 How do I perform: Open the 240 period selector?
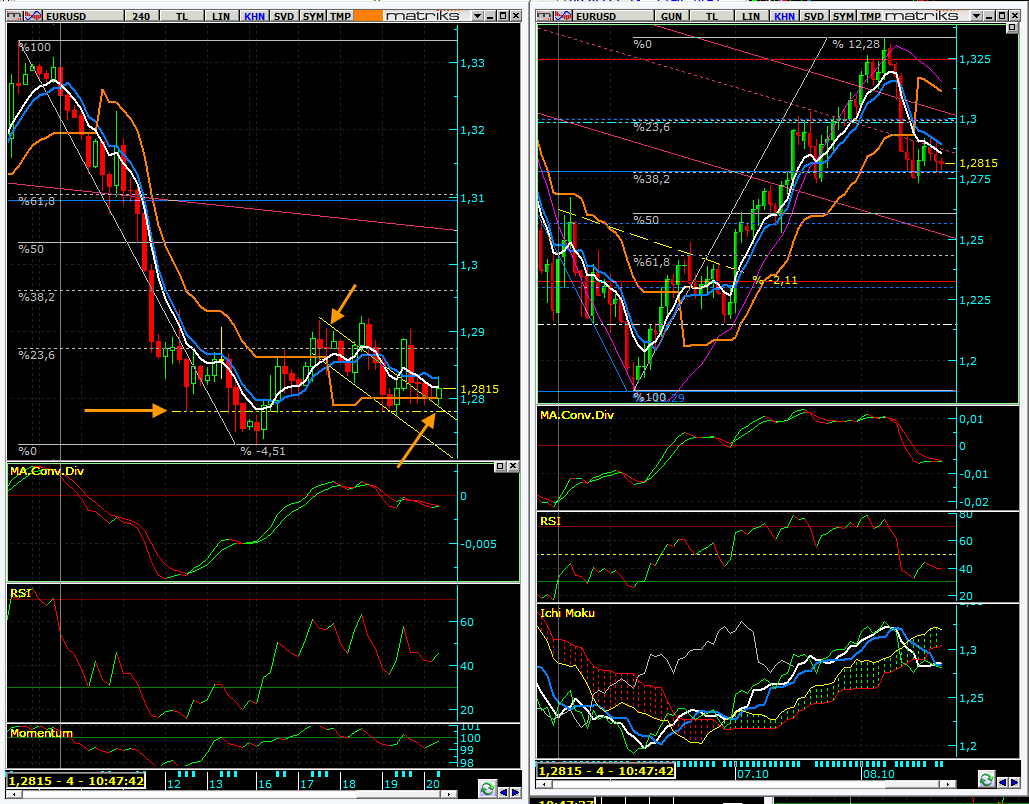point(141,17)
